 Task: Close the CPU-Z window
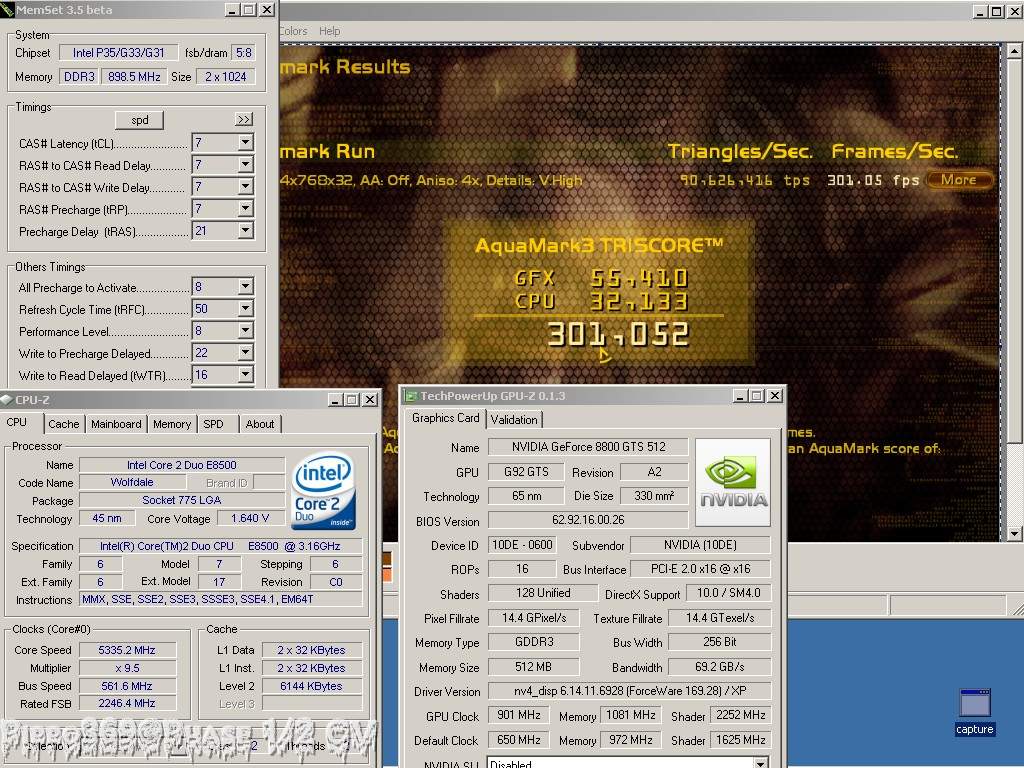pos(370,400)
